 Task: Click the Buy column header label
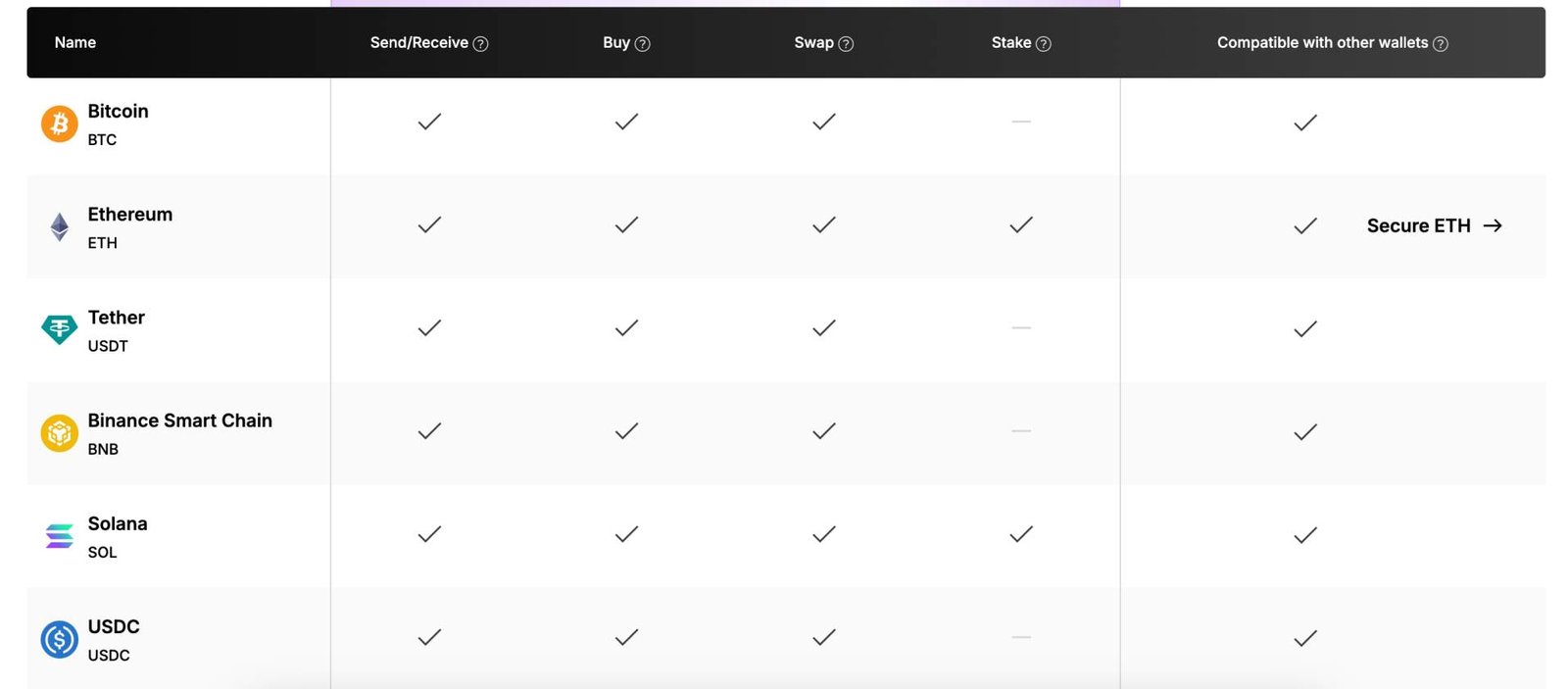coord(616,42)
